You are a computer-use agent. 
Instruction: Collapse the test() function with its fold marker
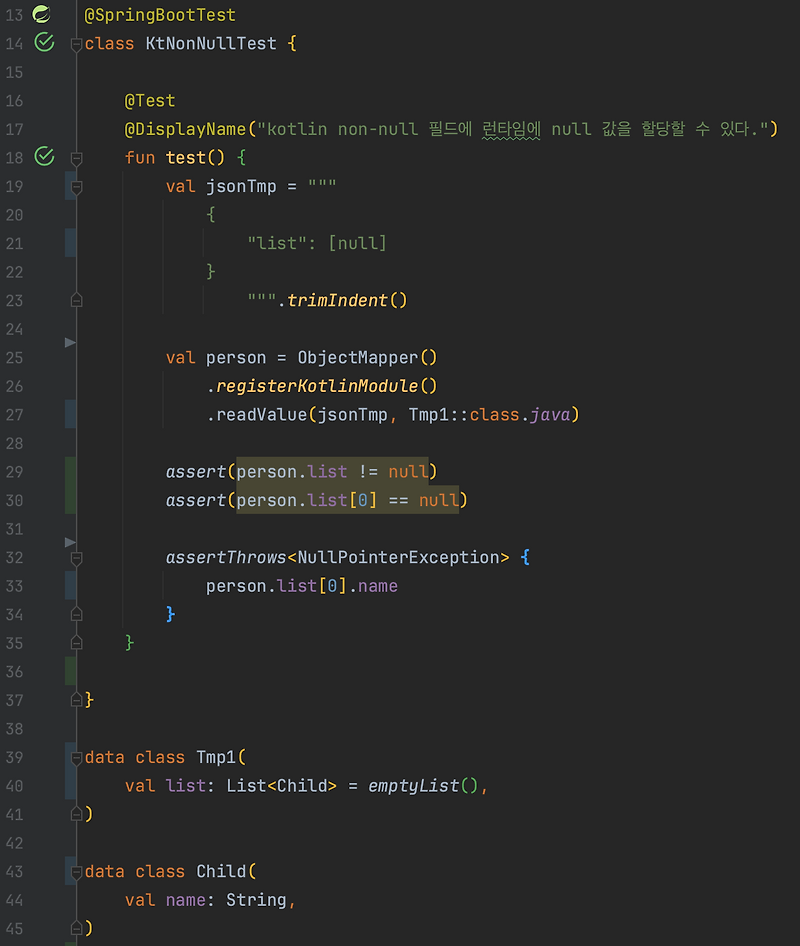point(76,157)
